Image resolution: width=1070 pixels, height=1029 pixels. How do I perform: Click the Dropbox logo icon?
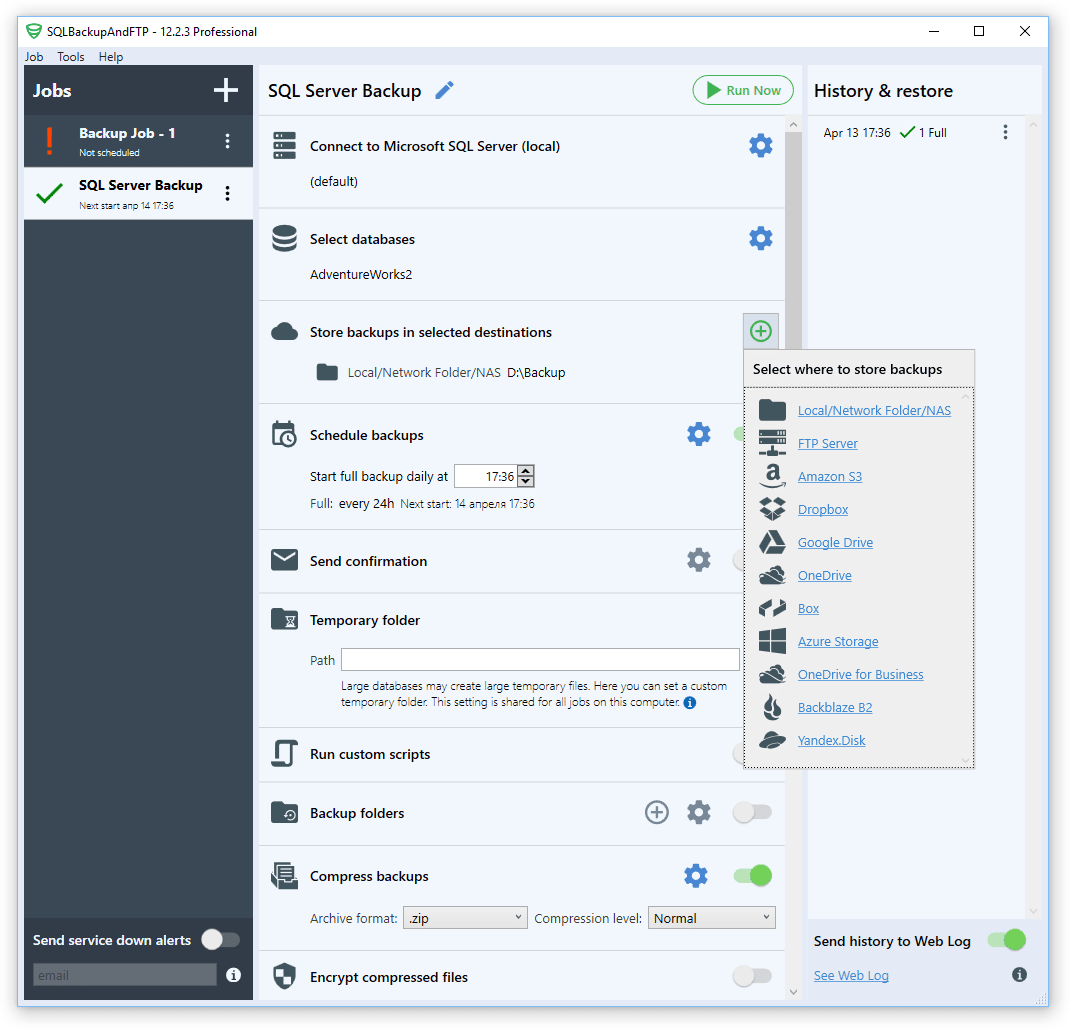772,508
